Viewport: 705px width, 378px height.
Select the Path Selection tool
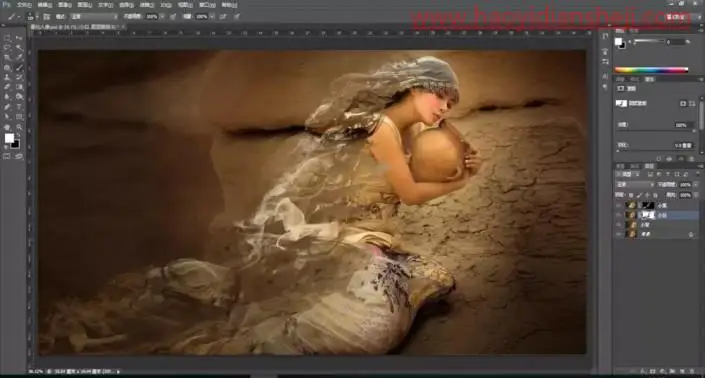point(7,116)
